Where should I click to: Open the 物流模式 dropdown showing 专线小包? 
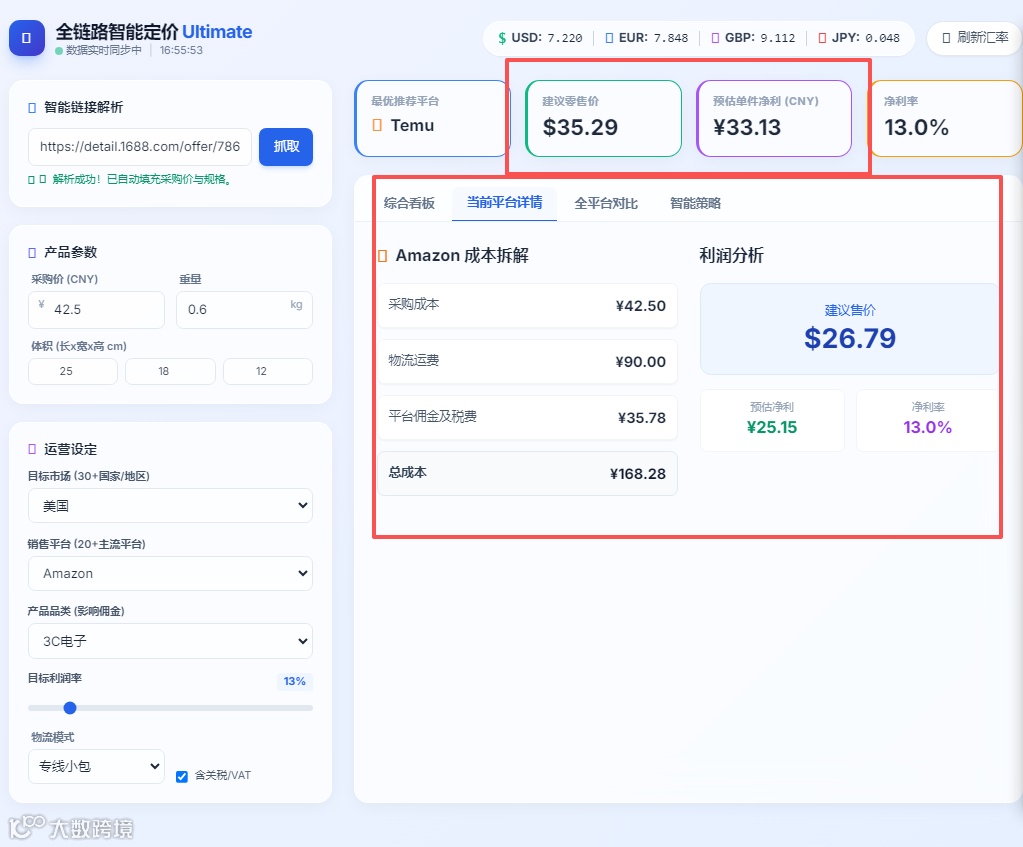pyautogui.click(x=97, y=766)
